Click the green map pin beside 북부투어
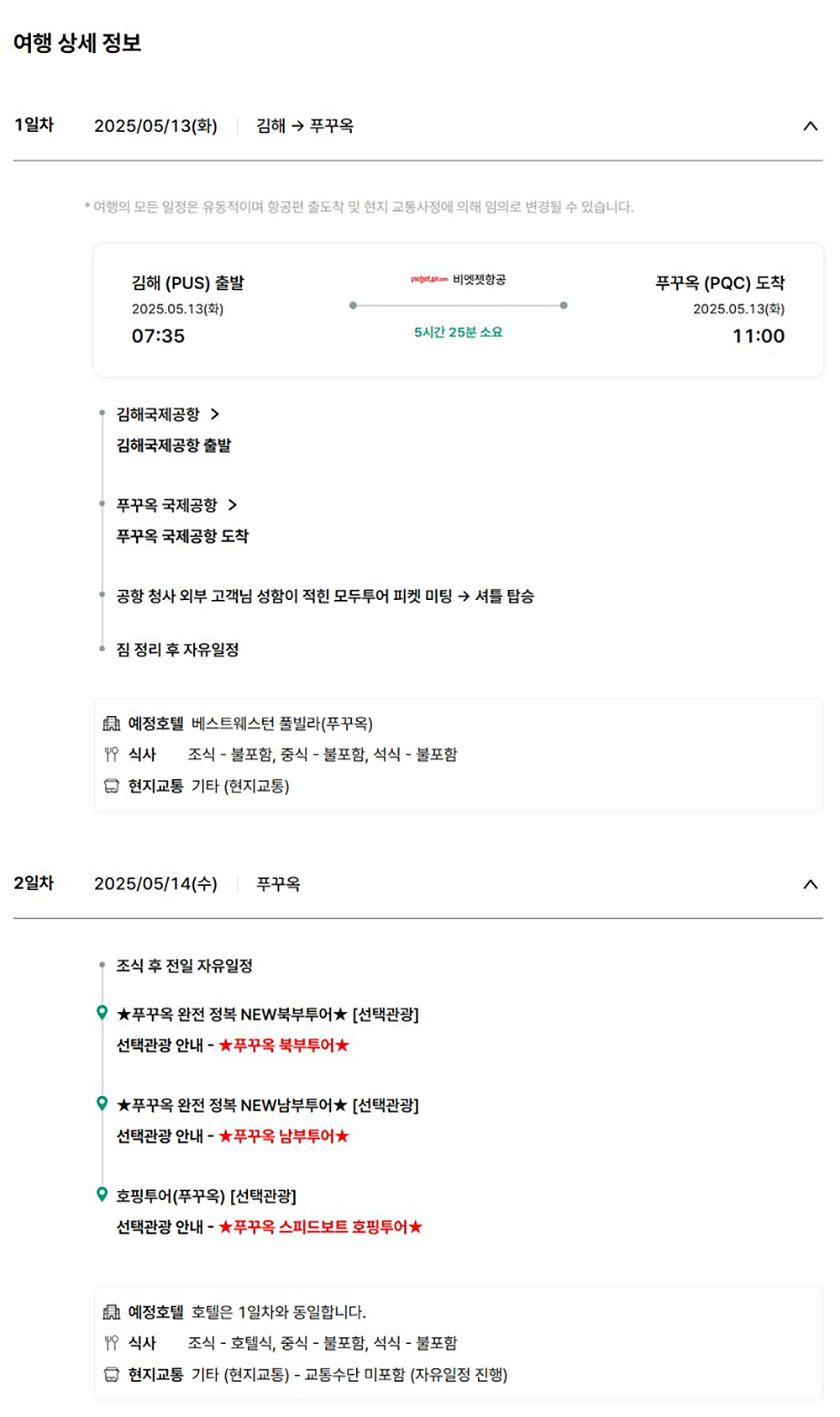Image resolution: width=840 pixels, height=1417 pixels. (102, 1013)
